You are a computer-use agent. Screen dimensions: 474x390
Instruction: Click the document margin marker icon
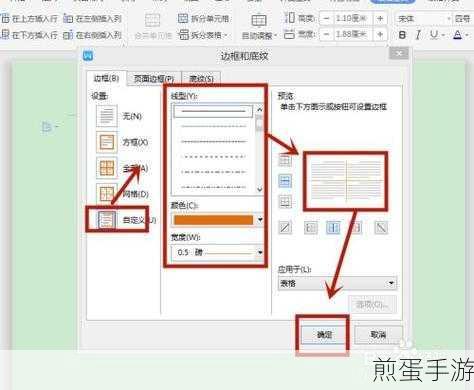pos(47,127)
